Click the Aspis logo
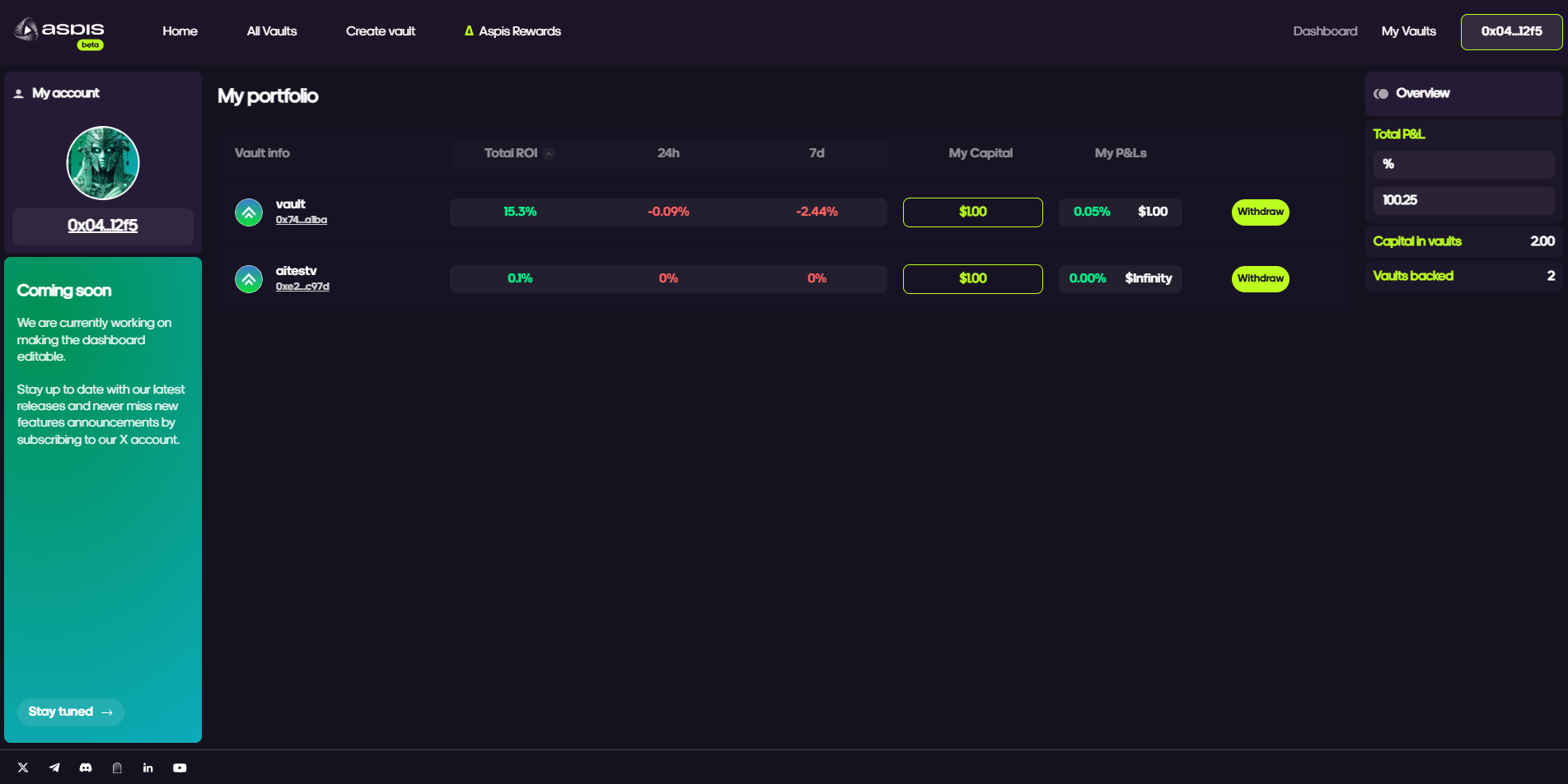The image size is (1568, 784). point(59,32)
